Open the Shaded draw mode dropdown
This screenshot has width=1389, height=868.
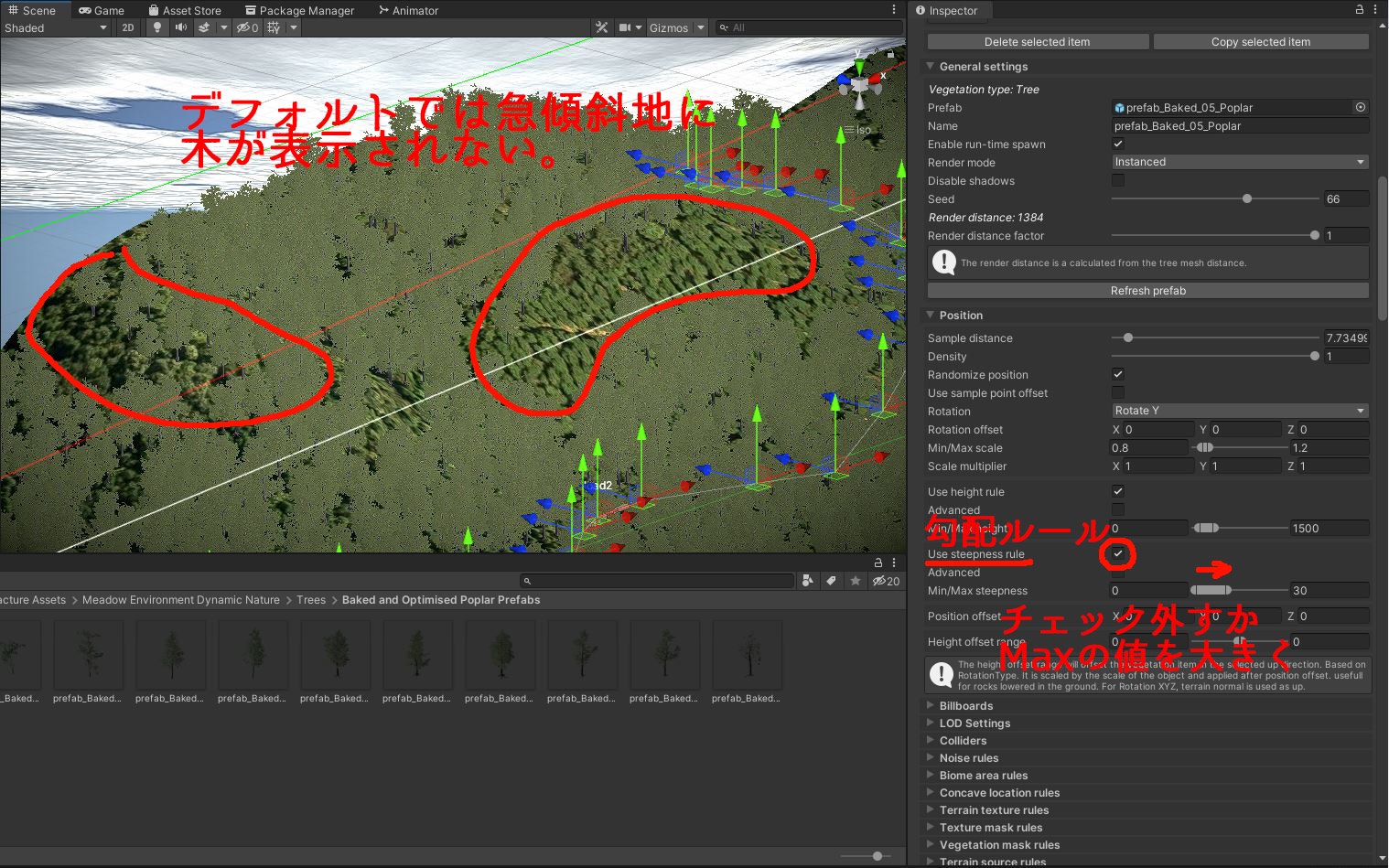click(55, 27)
